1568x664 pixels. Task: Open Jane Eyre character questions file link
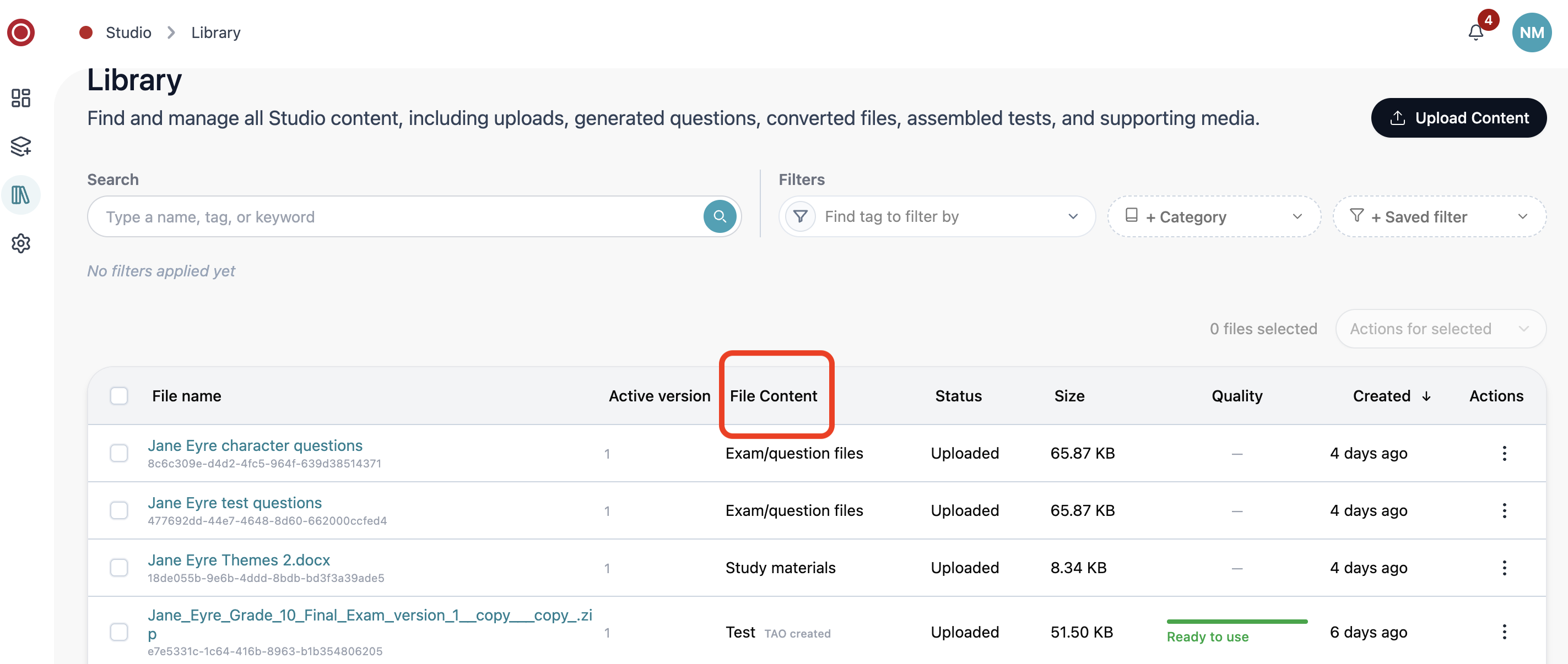255,446
